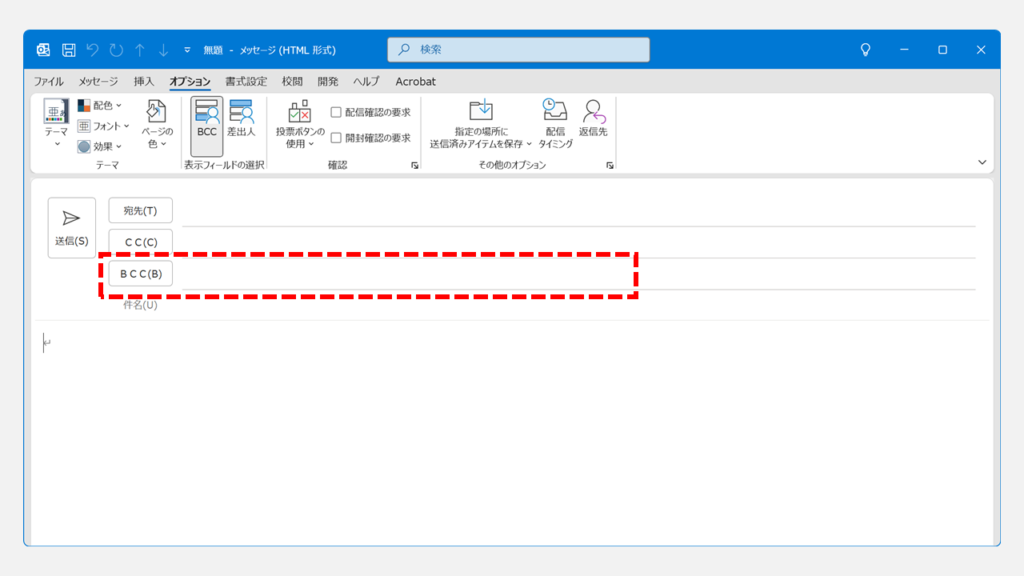Click the lightbulb tips icon
Viewport: 1024px width, 576px height.
[x=865, y=50]
